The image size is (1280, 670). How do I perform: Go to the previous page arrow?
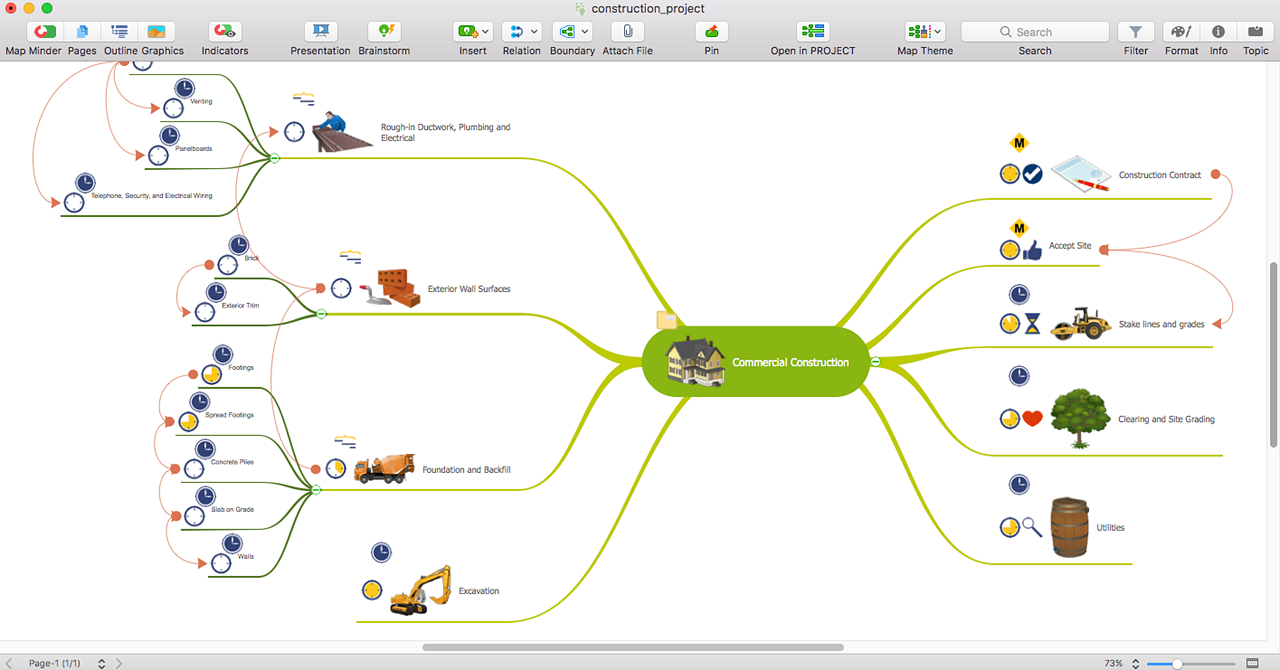coord(8,663)
